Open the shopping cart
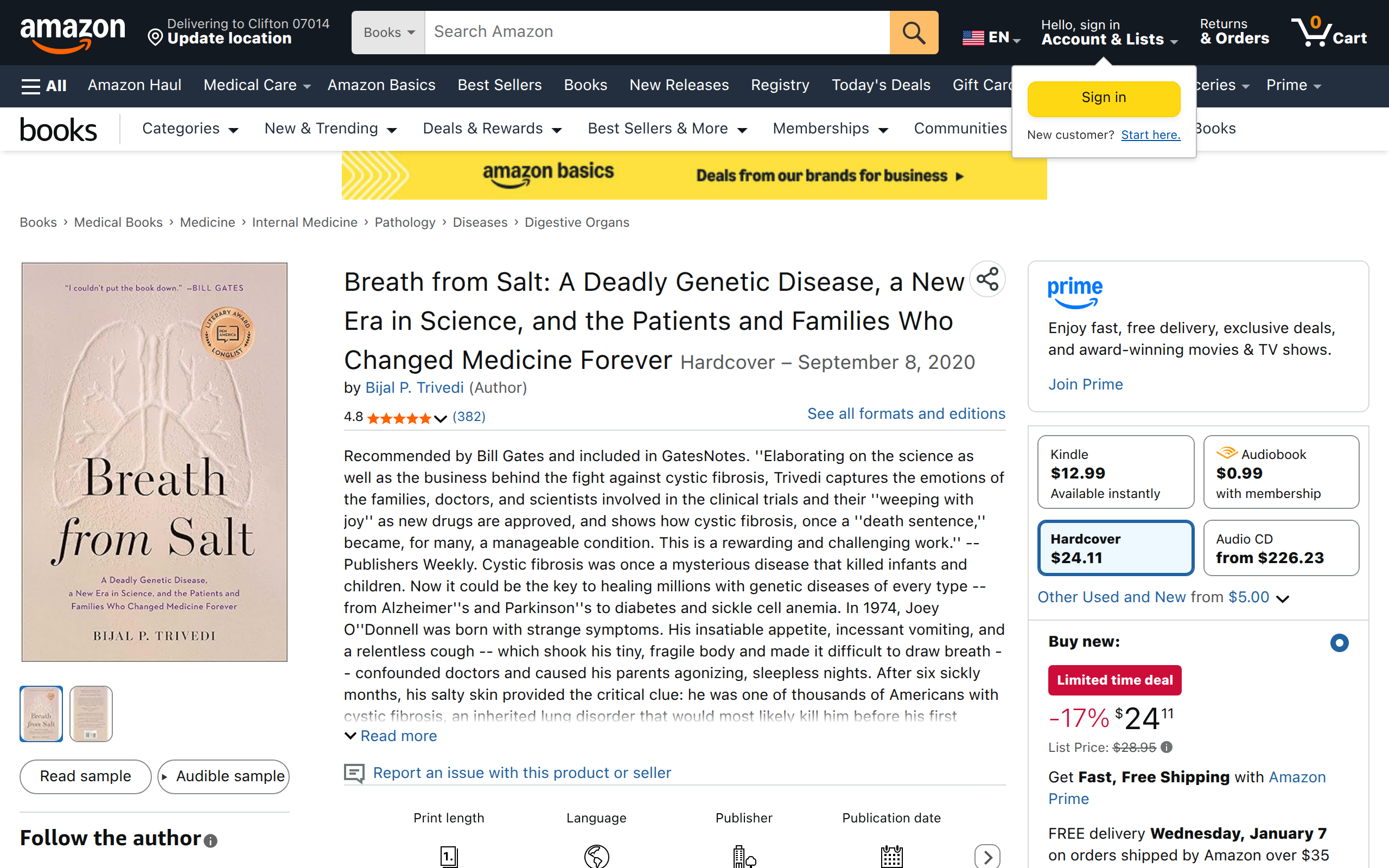1389x868 pixels. (x=1330, y=33)
